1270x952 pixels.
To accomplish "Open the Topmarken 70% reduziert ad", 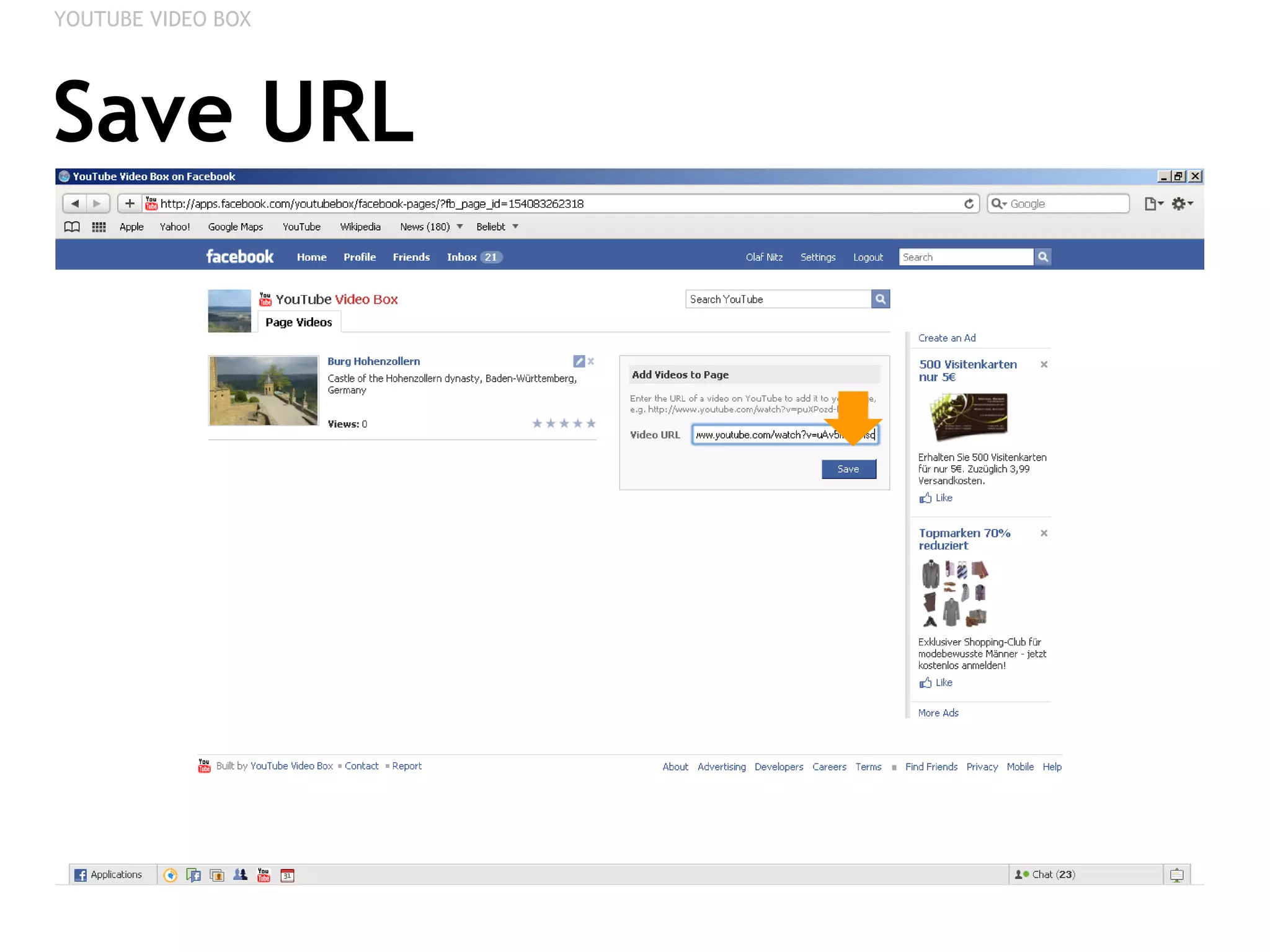I will click(964, 539).
